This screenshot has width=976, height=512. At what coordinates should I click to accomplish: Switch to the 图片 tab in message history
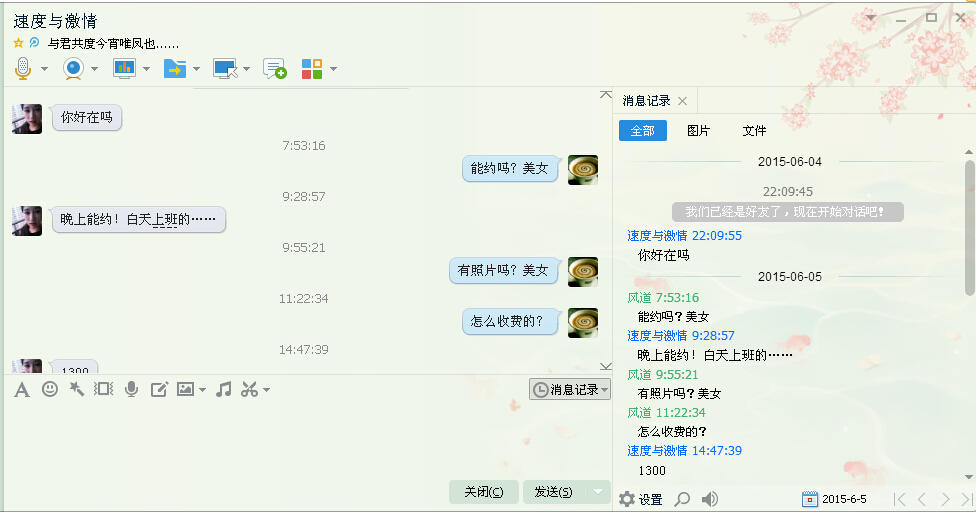tap(698, 131)
